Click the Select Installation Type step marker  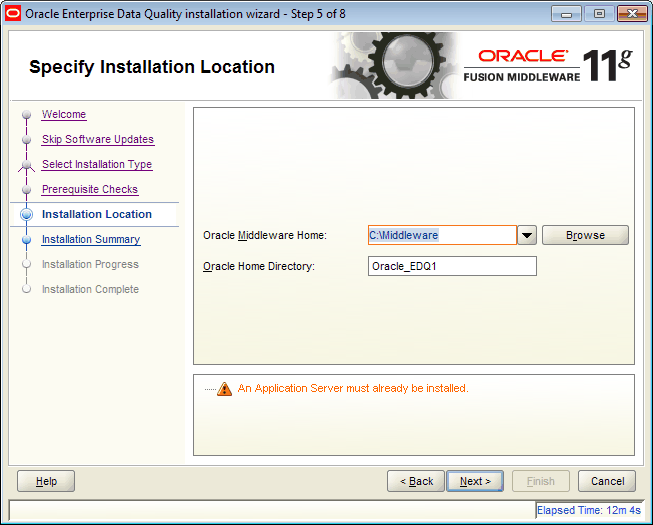27,165
